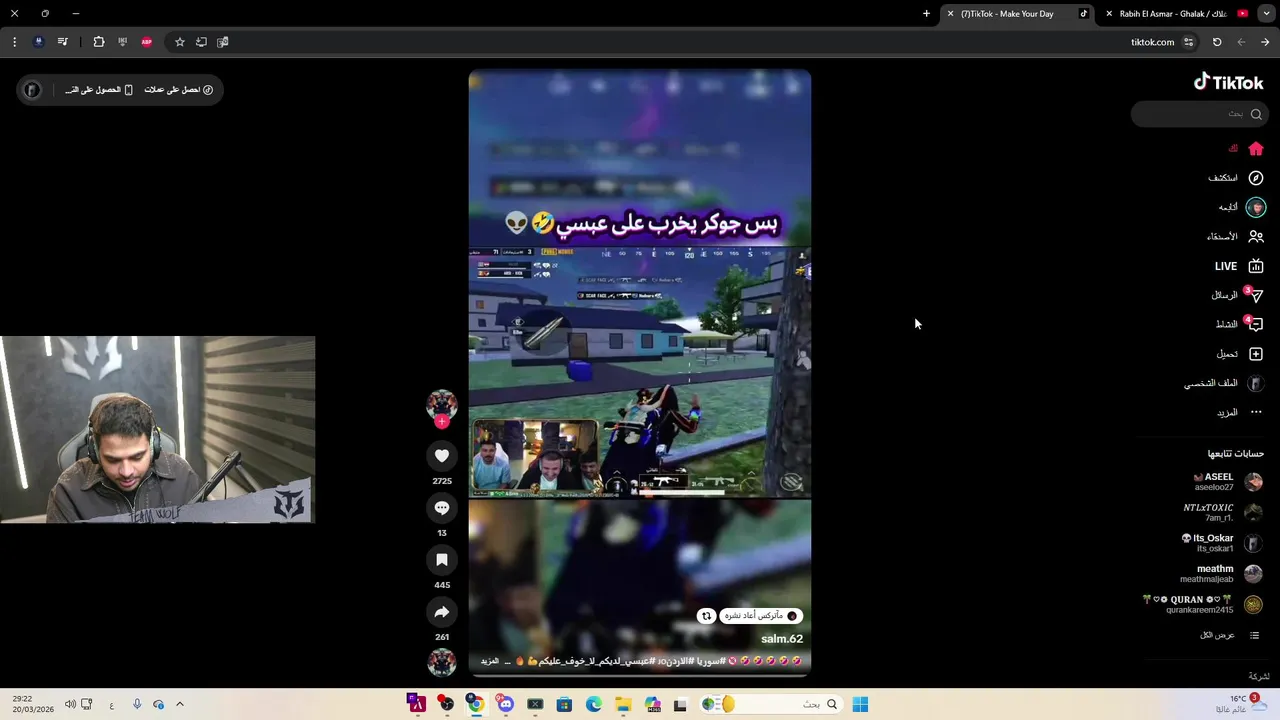This screenshot has width=1280, height=720.
Task: Open Discord from the taskbar
Action: (505, 704)
